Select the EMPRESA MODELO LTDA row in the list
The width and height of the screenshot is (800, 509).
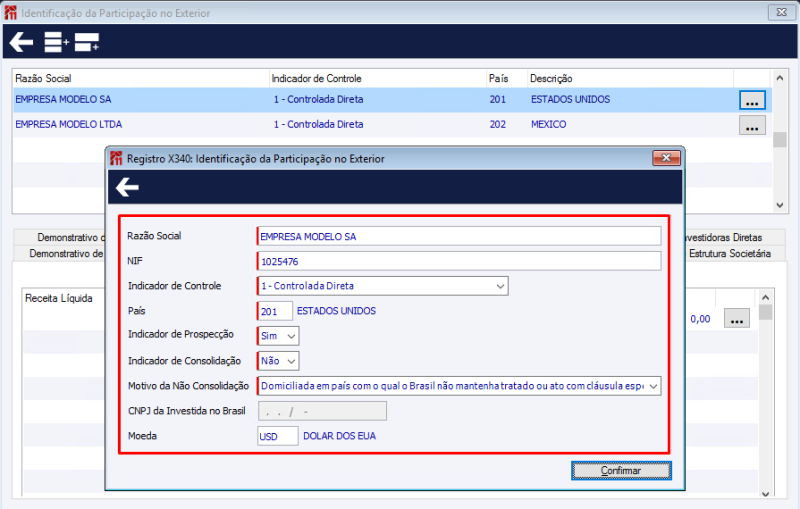coord(392,124)
